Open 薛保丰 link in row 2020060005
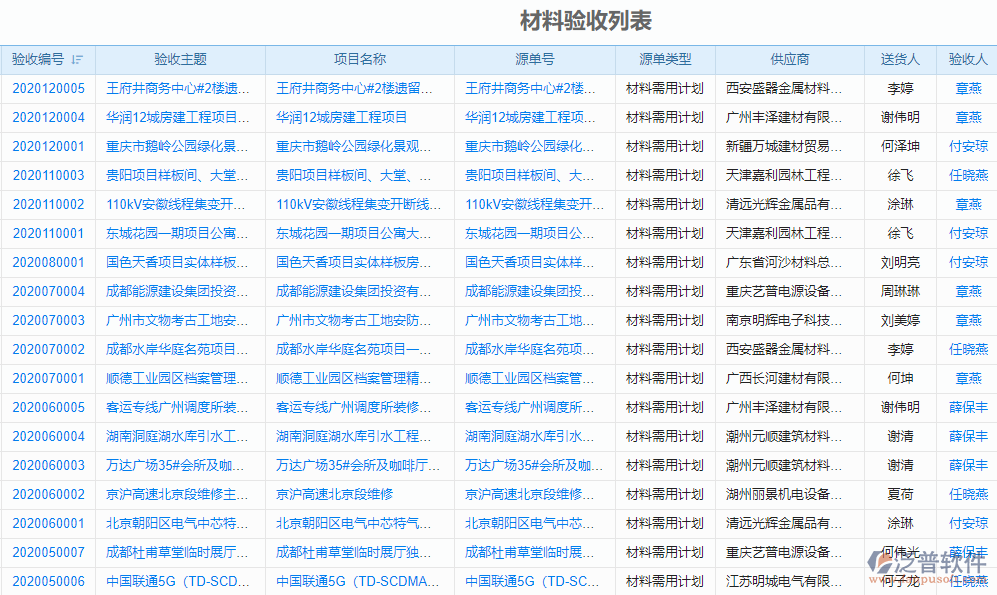 pos(966,407)
